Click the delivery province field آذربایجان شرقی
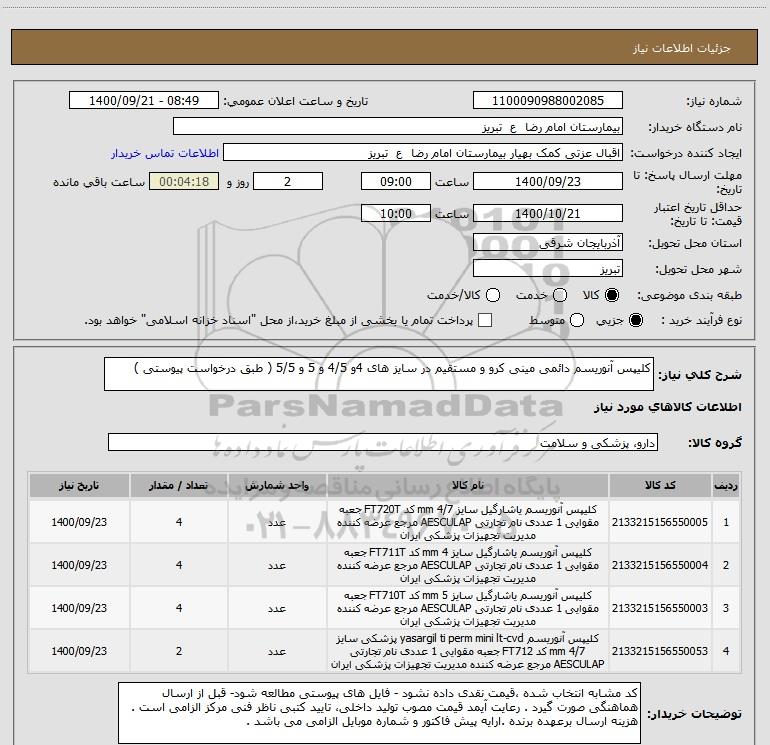The height and width of the screenshot is (745, 770). click(548, 243)
